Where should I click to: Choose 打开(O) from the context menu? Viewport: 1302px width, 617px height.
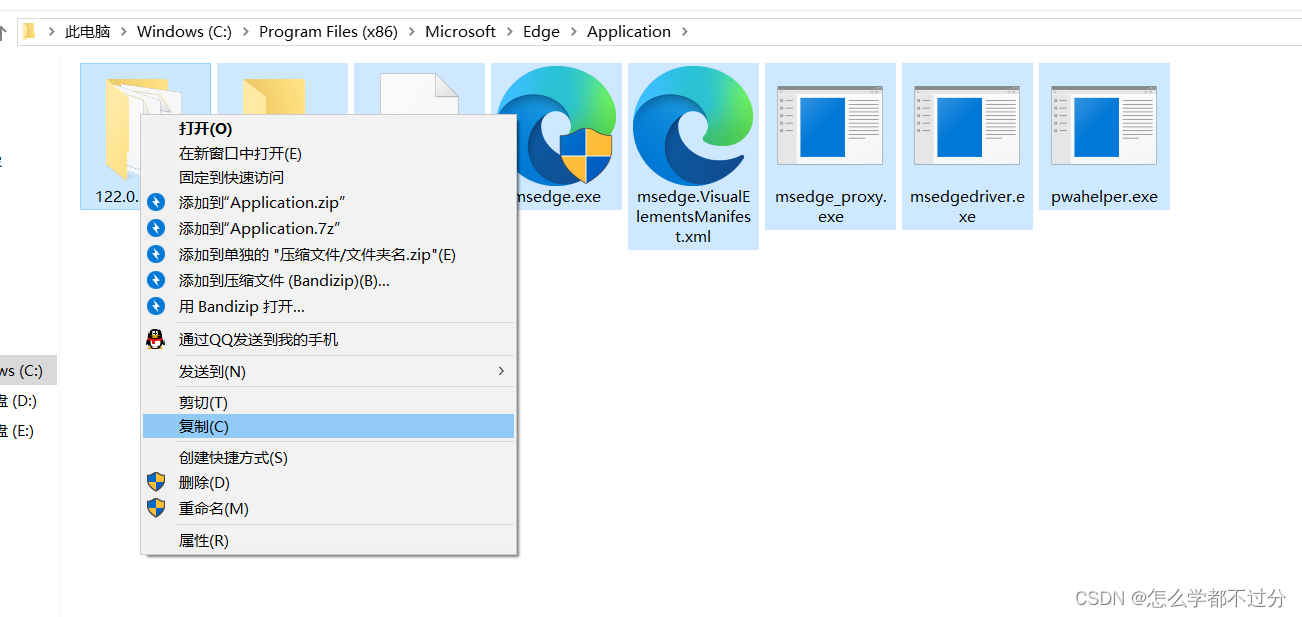(328, 129)
